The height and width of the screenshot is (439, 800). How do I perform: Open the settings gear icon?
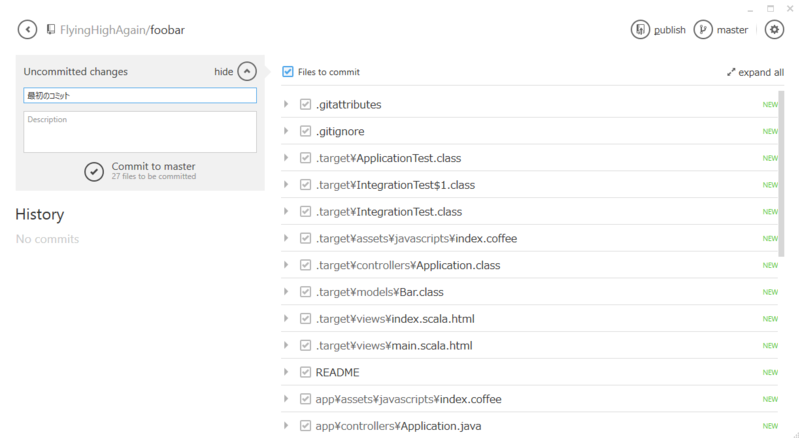click(774, 30)
